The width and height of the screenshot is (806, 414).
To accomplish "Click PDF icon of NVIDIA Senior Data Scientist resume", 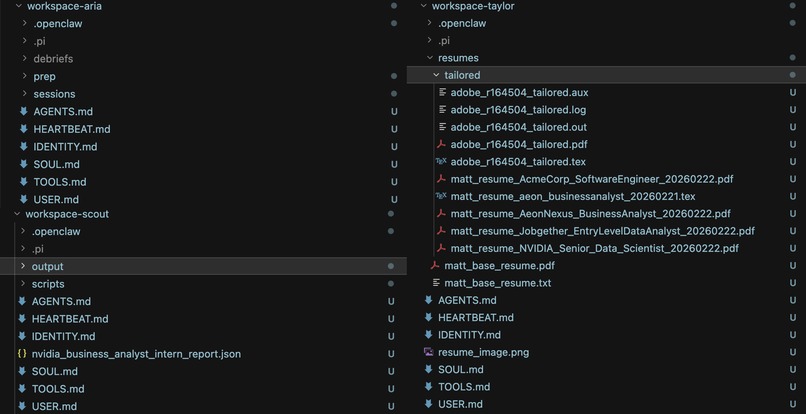I will pyautogui.click(x=441, y=248).
